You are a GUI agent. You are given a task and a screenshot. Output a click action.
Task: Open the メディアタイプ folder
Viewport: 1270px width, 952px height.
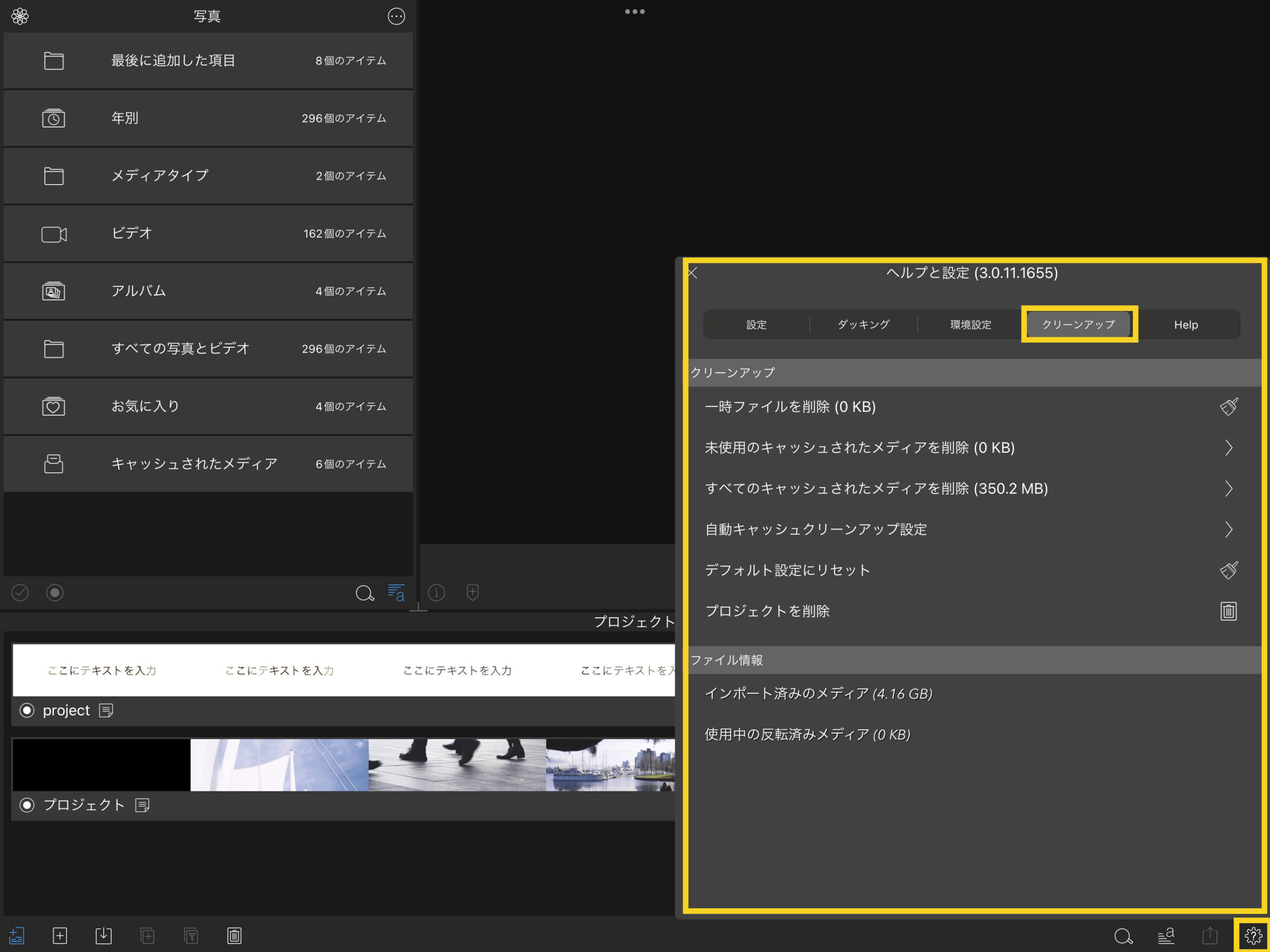pos(208,176)
